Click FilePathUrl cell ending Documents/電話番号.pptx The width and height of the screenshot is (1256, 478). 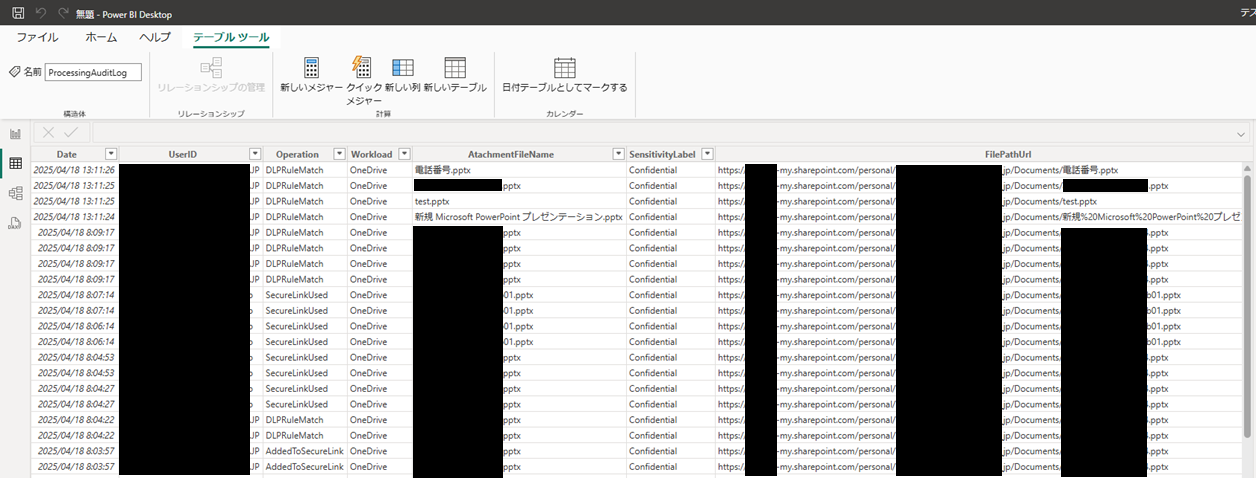(979, 170)
